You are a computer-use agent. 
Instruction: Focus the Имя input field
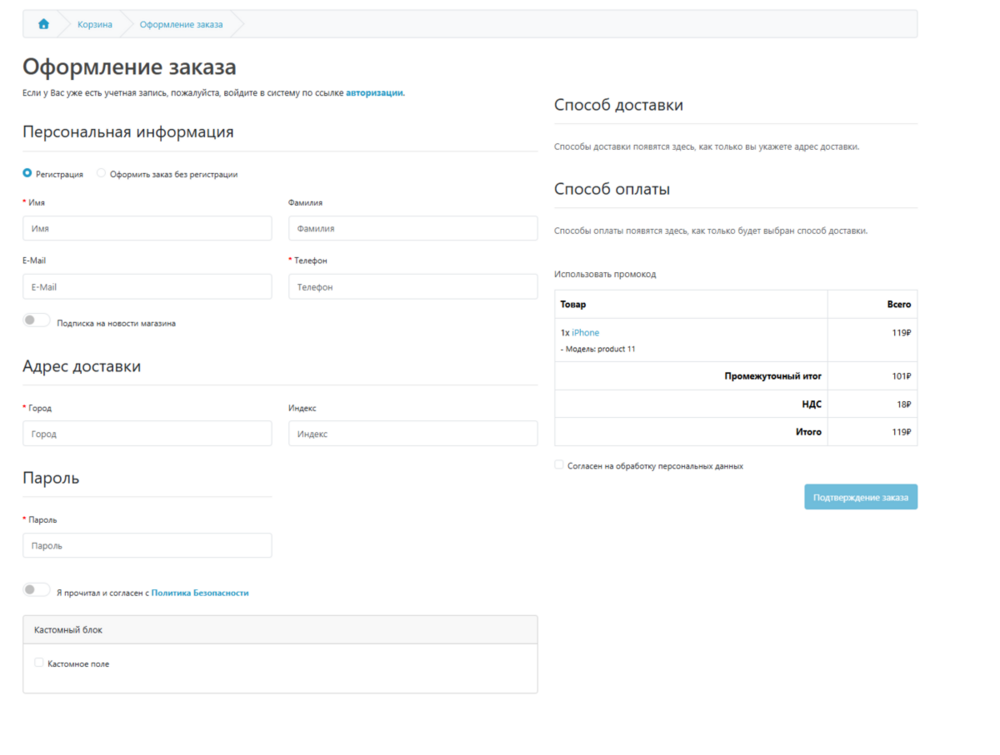147,228
